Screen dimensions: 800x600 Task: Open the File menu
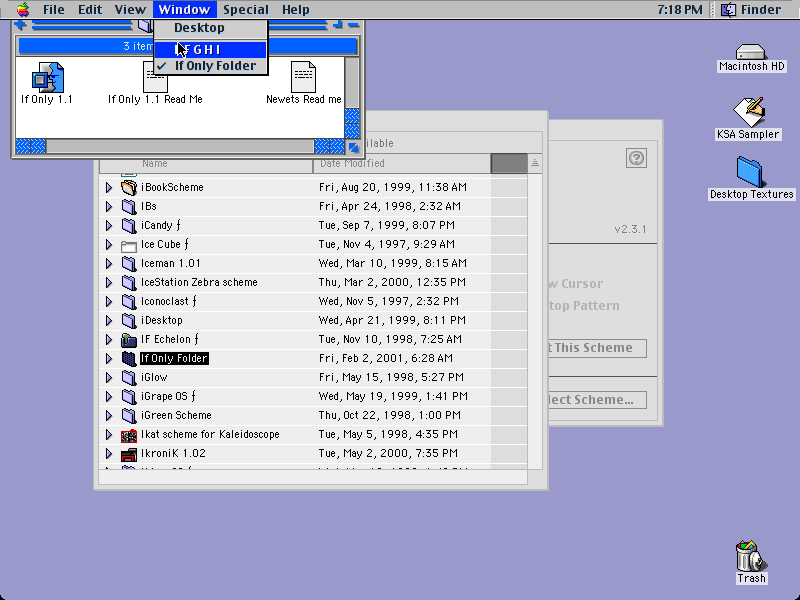54,9
